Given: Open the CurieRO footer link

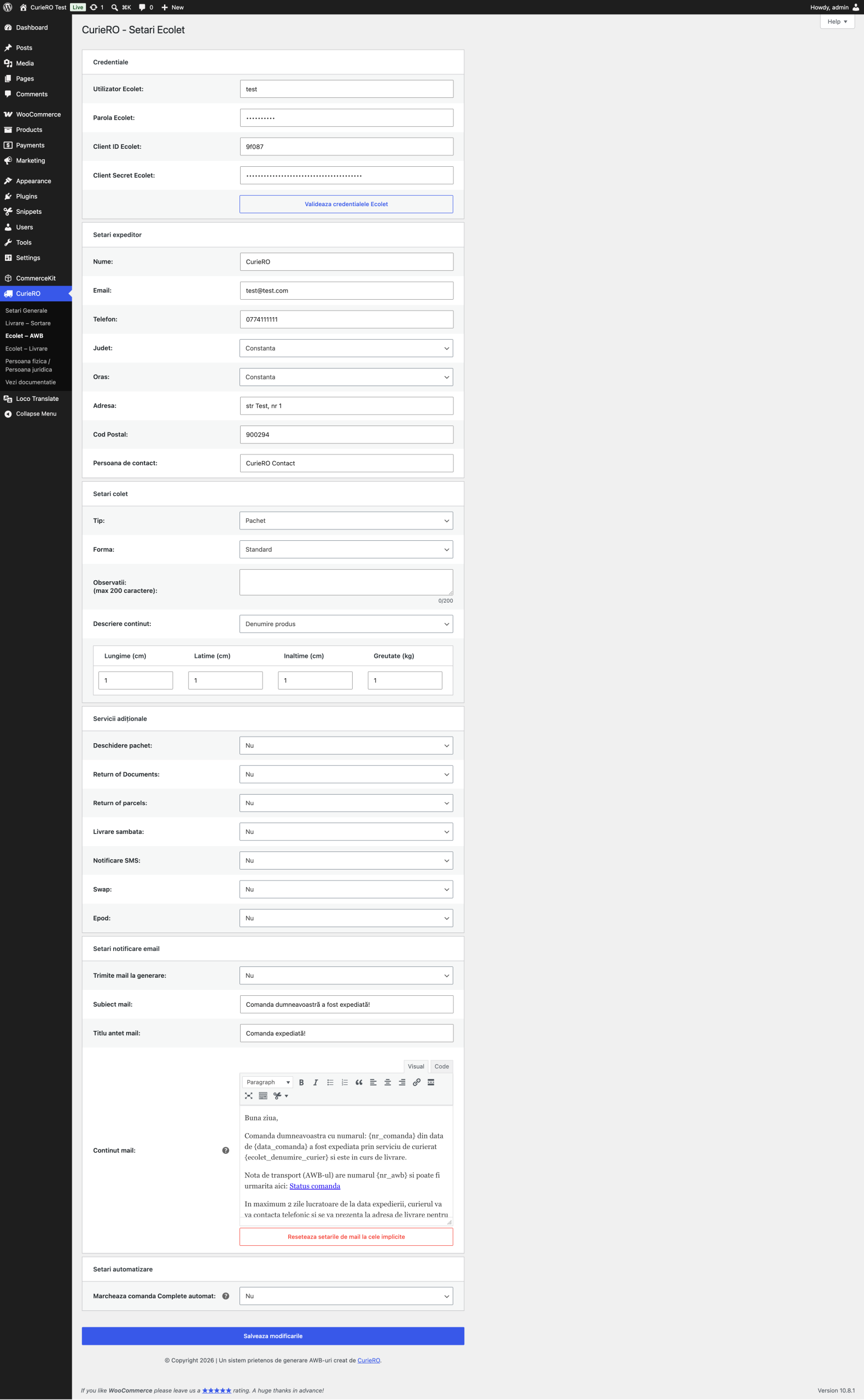Looking at the screenshot, I should point(369,1361).
